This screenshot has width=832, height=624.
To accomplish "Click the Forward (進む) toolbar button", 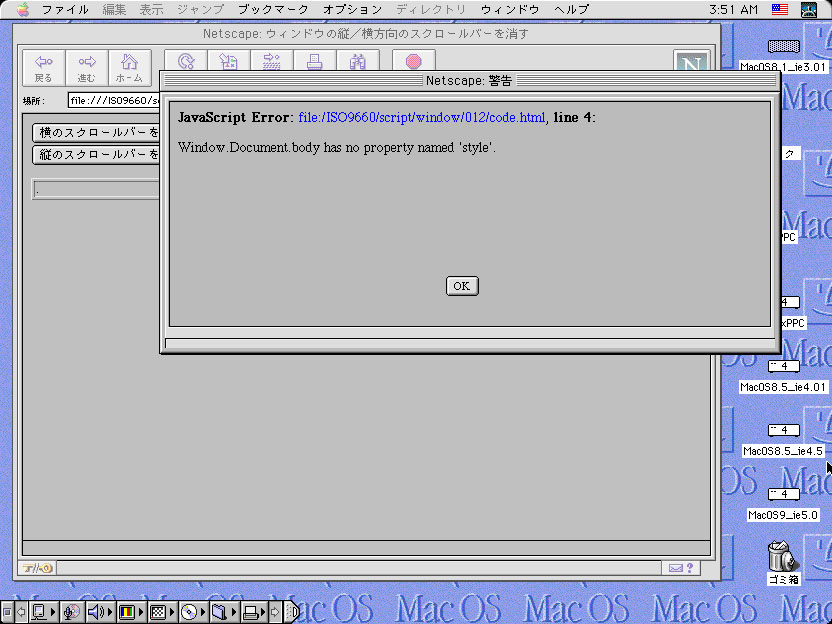I will [86, 68].
